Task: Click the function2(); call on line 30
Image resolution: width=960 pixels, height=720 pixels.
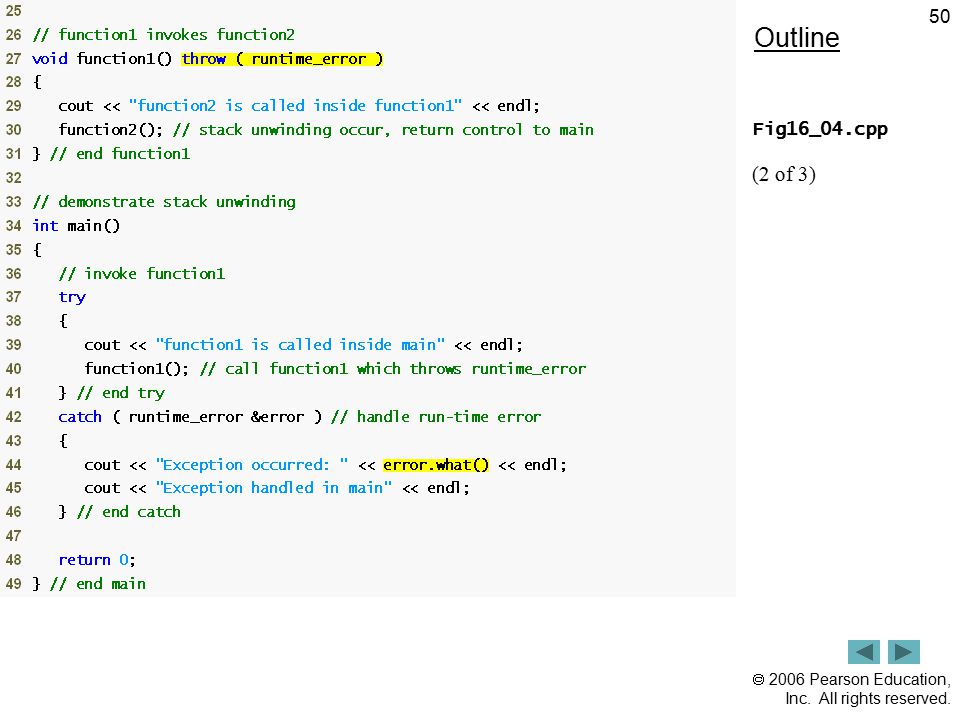Action: 111,130
